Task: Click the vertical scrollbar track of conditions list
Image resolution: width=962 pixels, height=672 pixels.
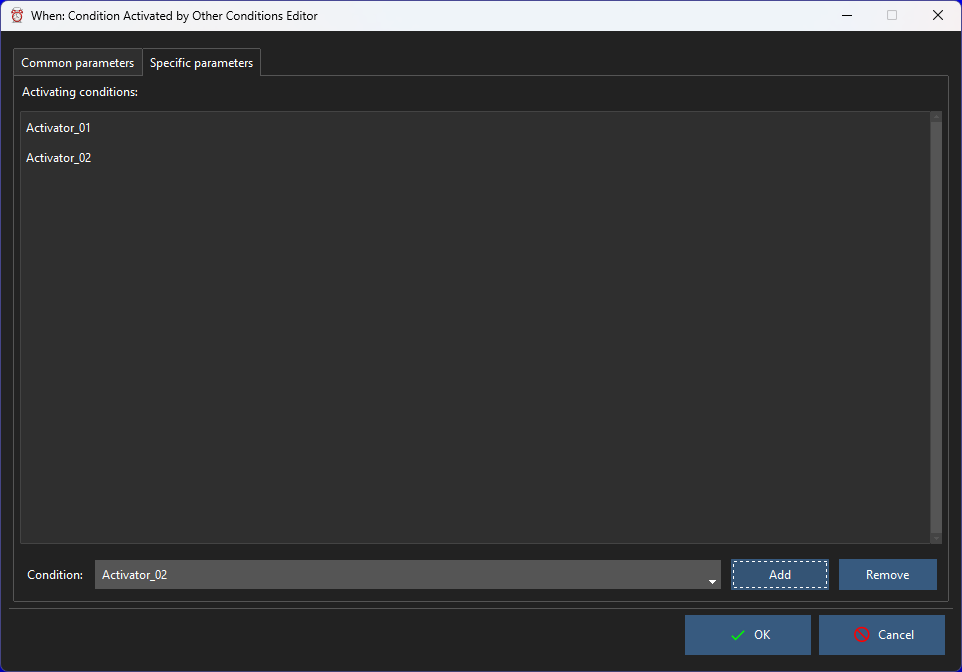Action: pyautogui.click(x=936, y=330)
